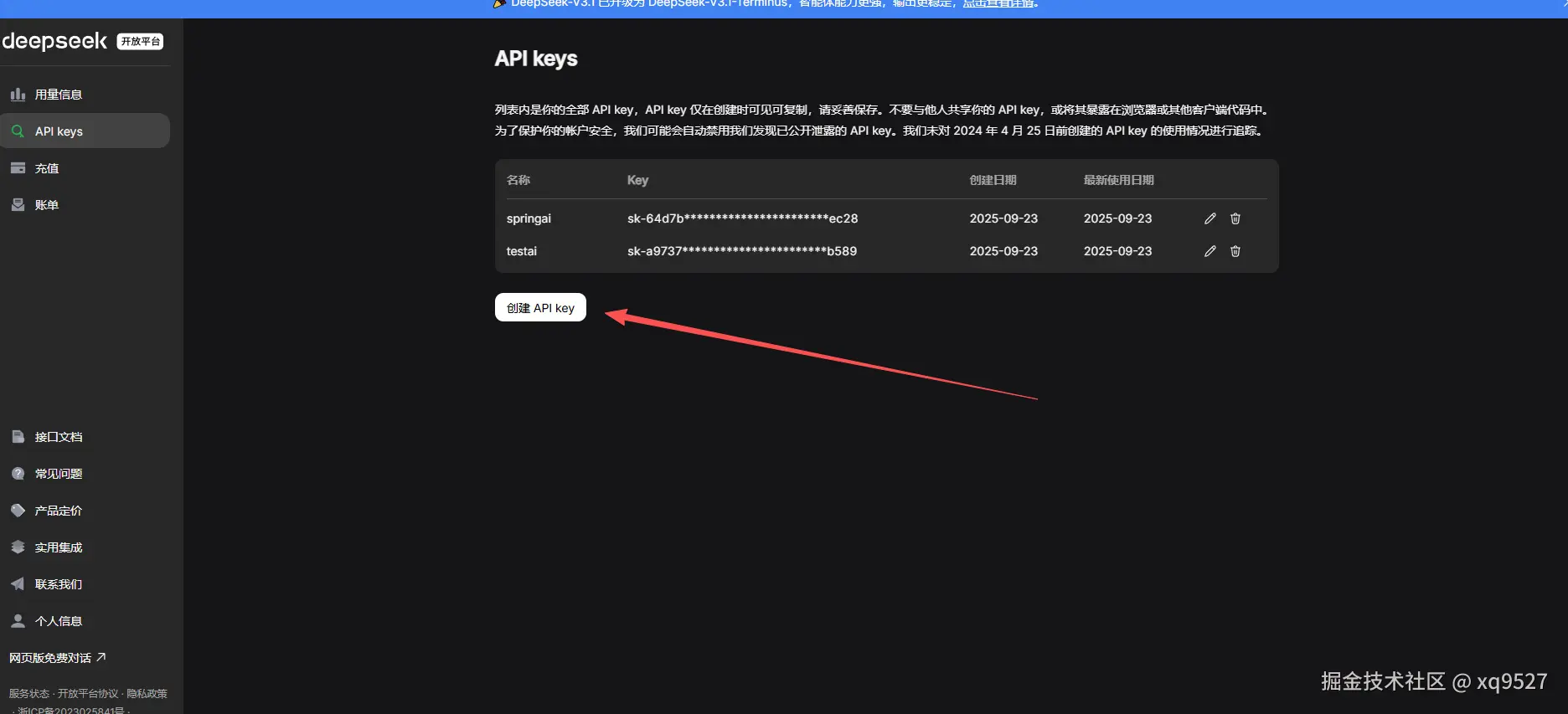
Task: Click the deepseek logo
Action: [x=54, y=41]
